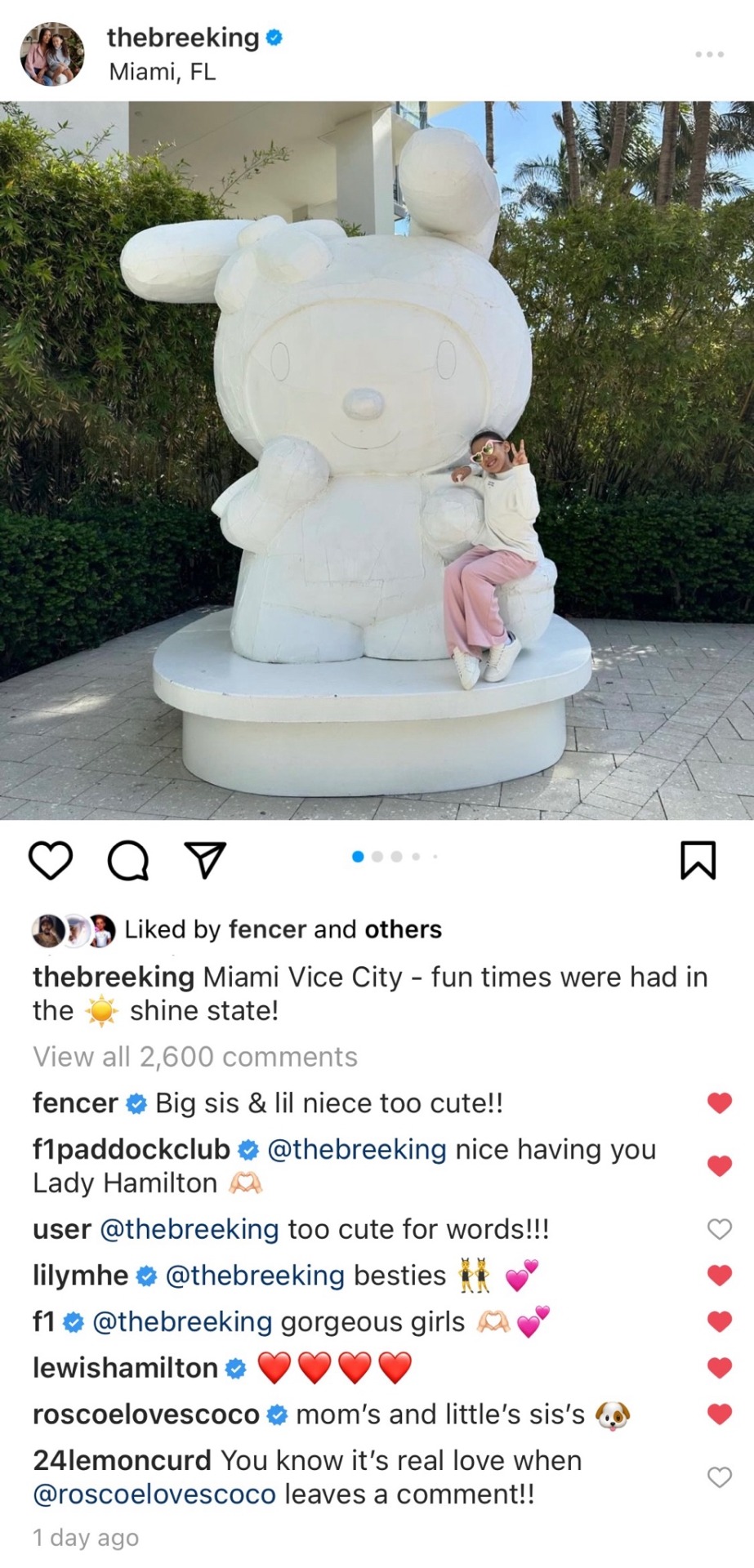Toggle like on 24lemoncurd's comment

tap(719, 1477)
